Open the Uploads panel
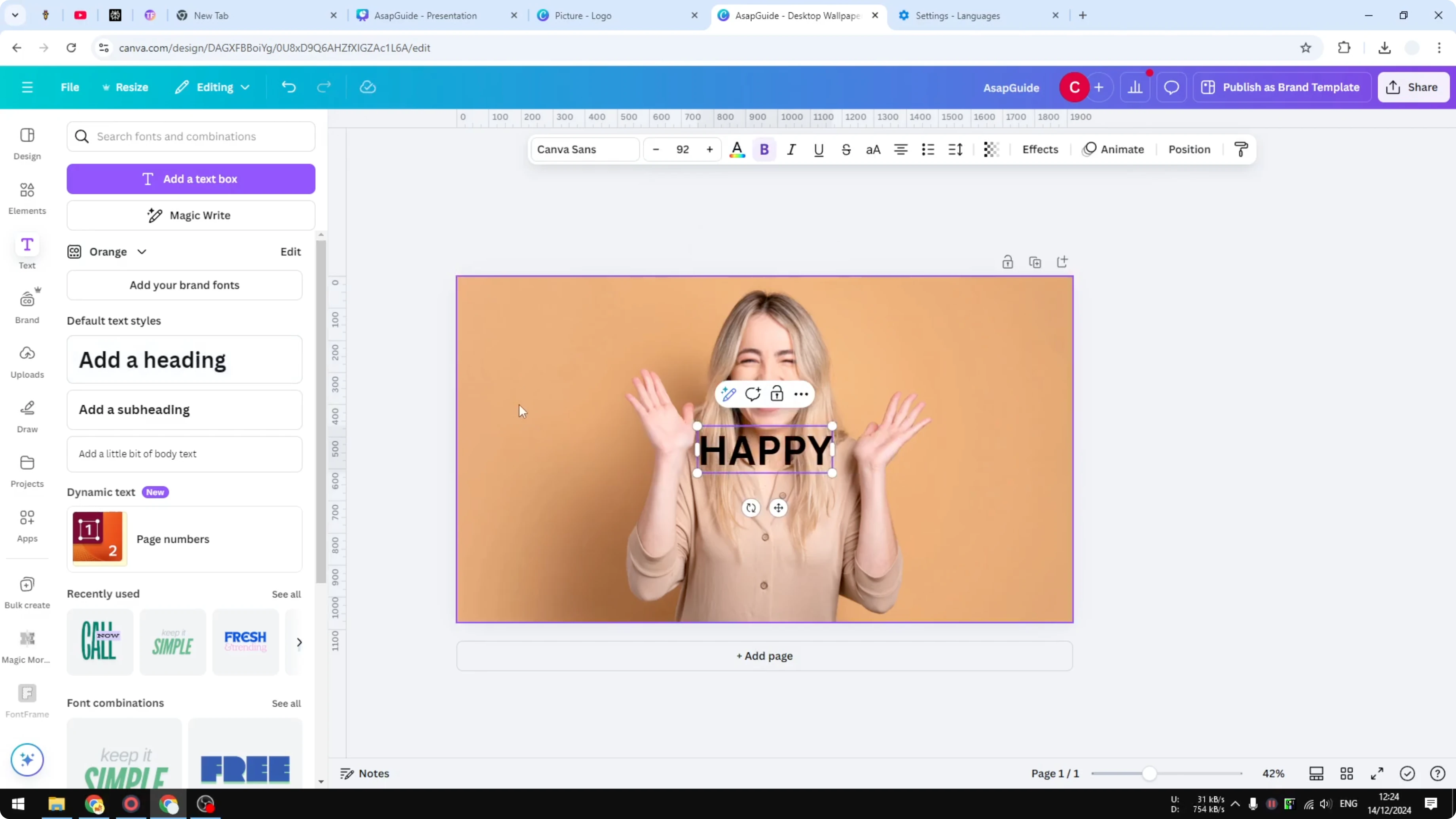 click(27, 361)
